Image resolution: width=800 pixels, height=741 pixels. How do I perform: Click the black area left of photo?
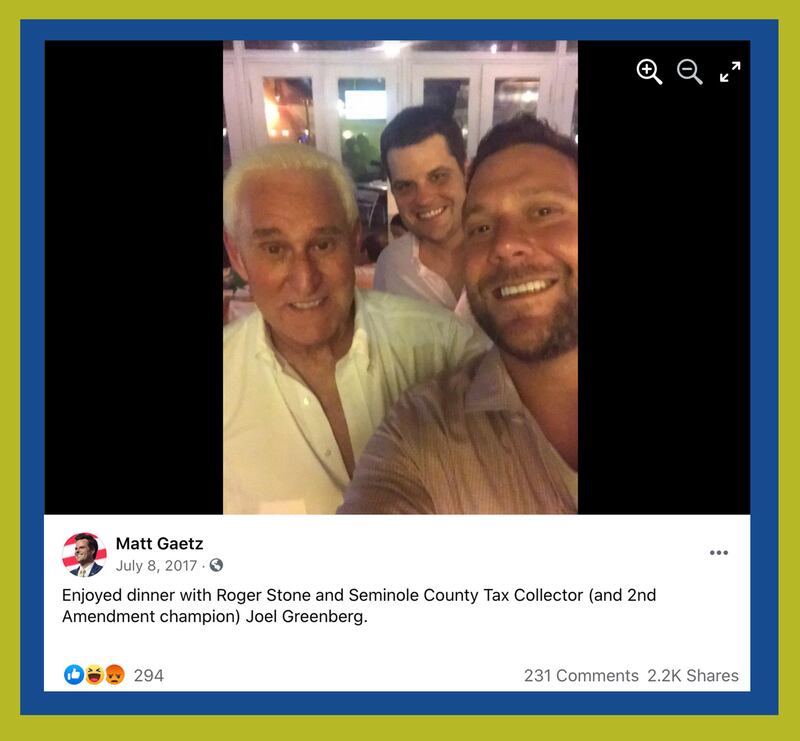[x=134, y=277]
